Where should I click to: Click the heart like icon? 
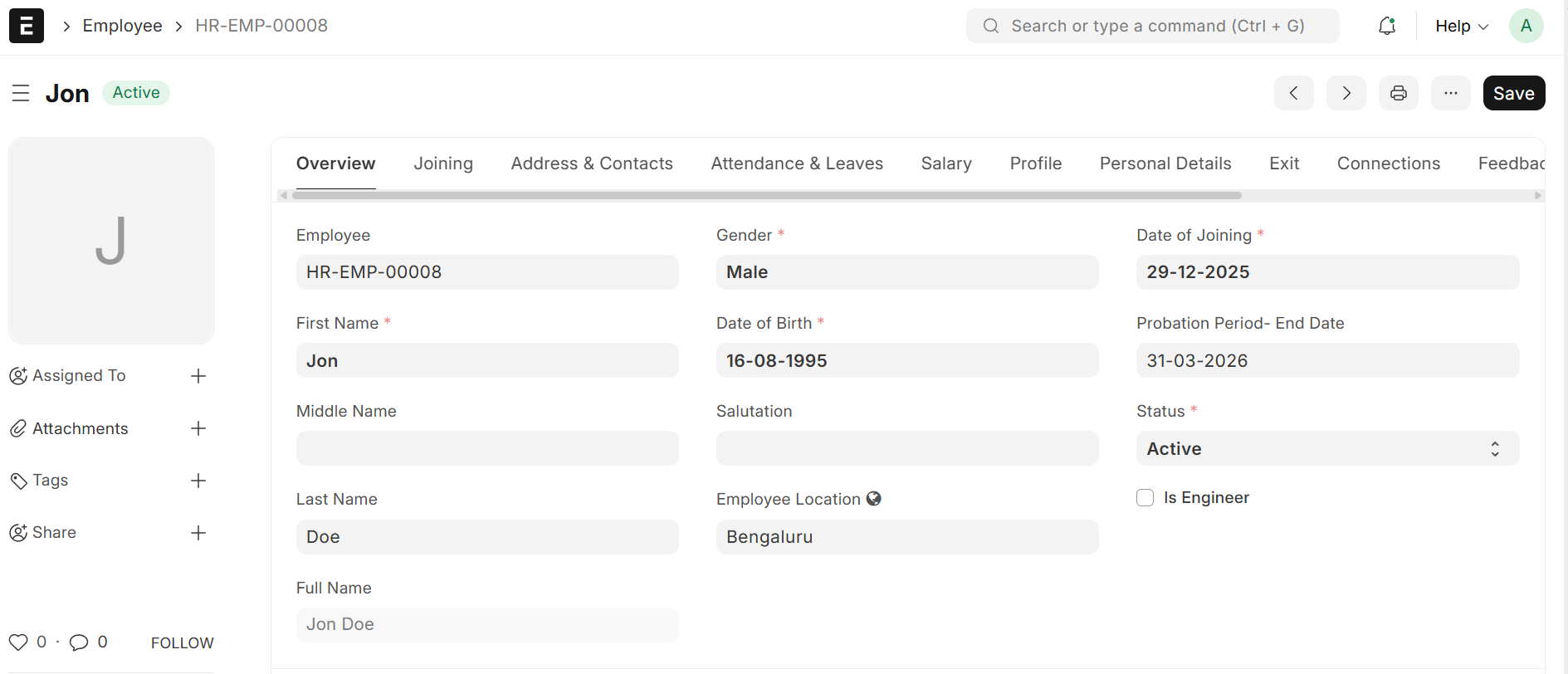tap(18, 642)
